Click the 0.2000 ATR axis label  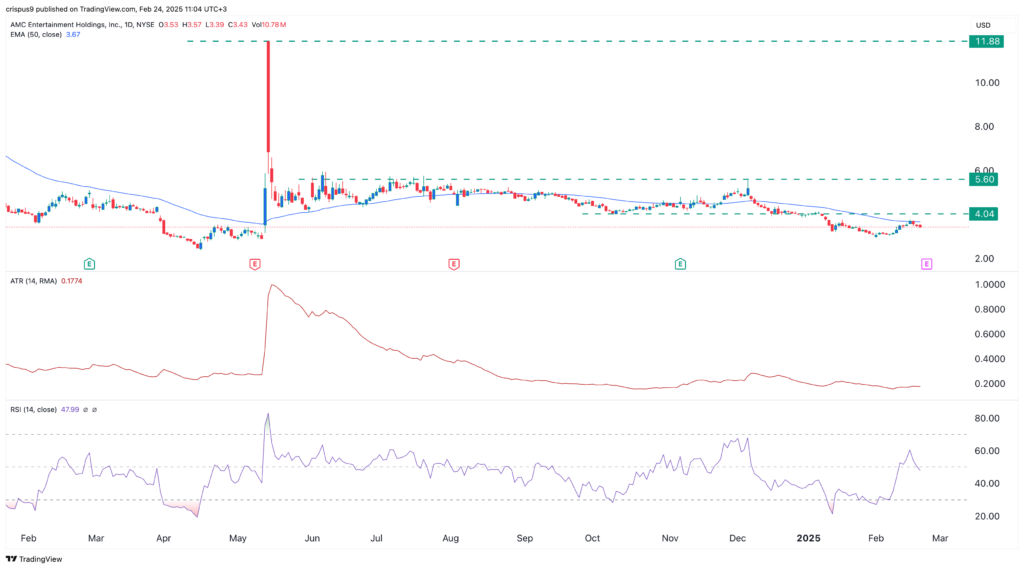click(989, 383)
